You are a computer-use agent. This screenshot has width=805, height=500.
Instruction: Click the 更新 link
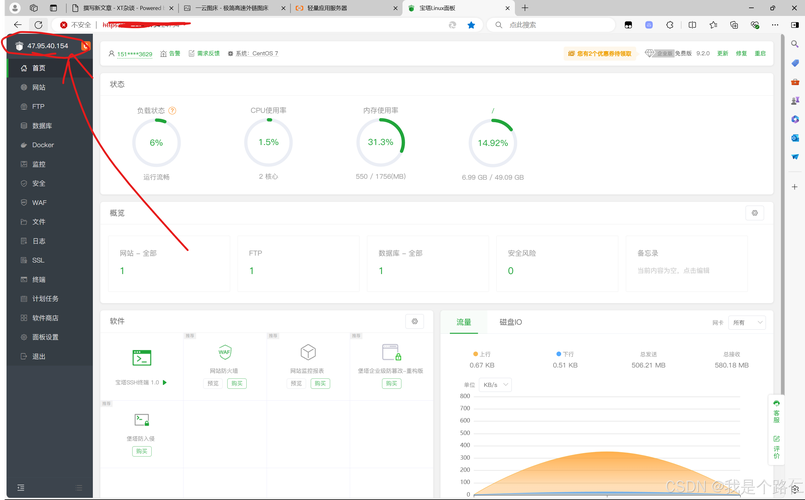click(722, 53)
